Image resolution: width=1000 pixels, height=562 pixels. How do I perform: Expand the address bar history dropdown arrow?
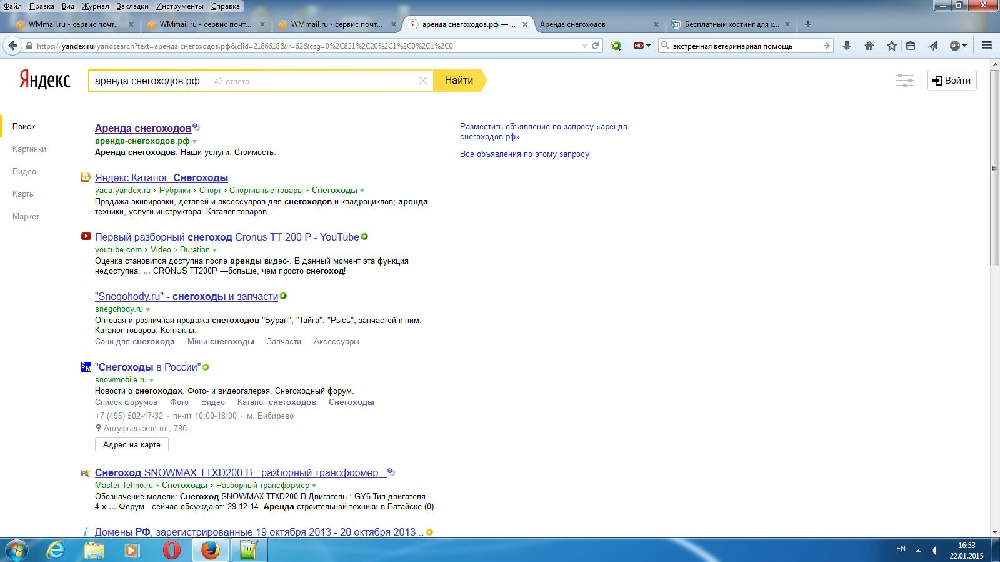[584, 46]
